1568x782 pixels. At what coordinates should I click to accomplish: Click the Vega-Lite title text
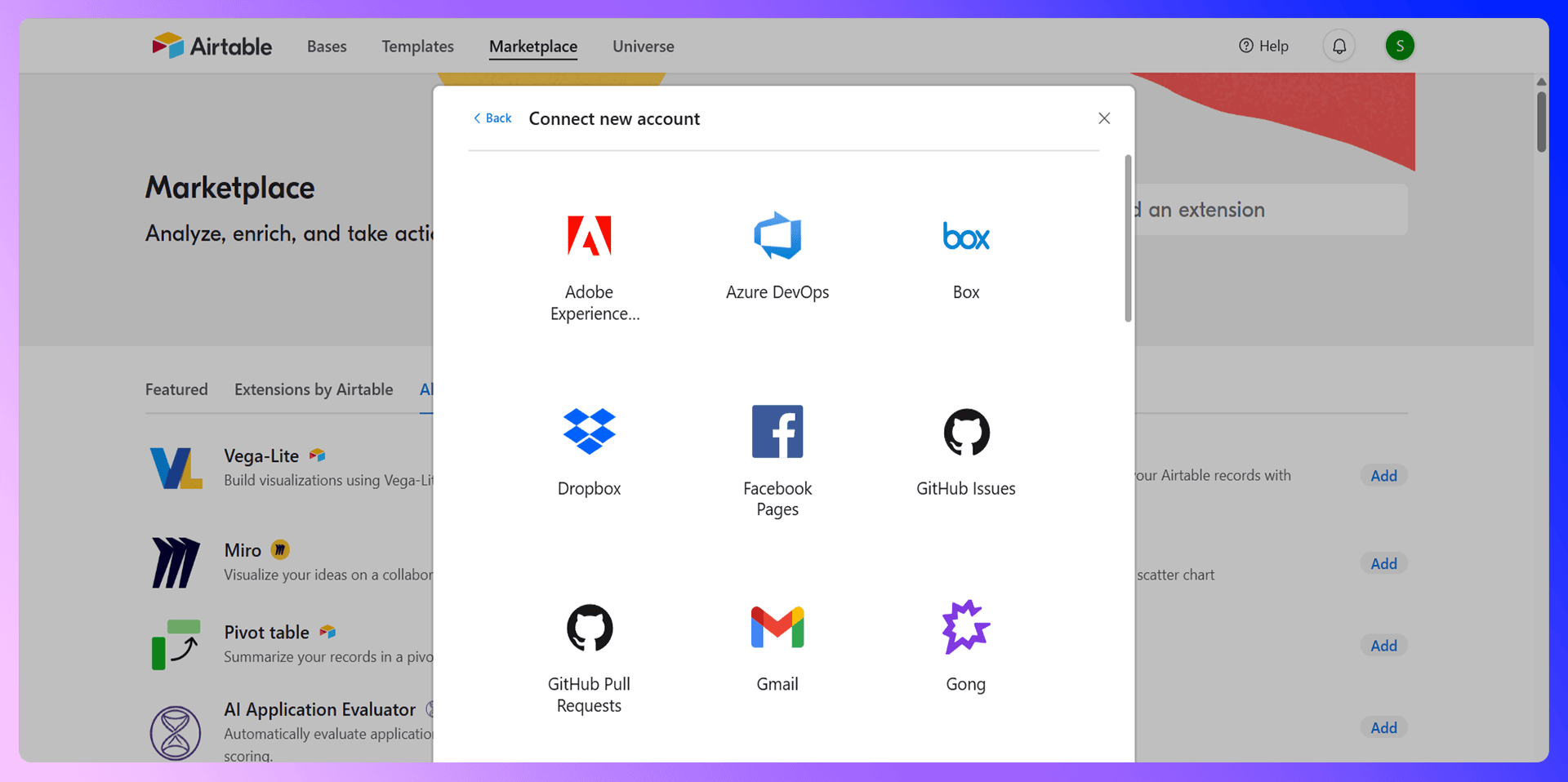pos(261,455)
